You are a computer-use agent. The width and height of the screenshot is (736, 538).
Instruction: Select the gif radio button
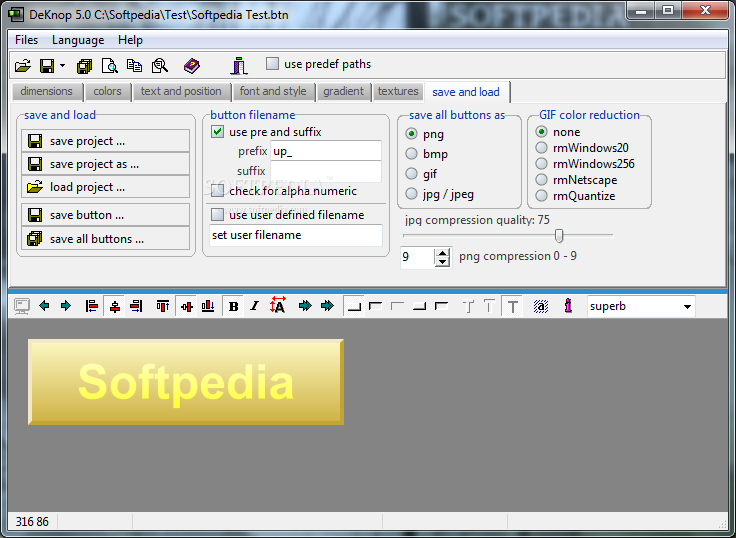[412, 174]
